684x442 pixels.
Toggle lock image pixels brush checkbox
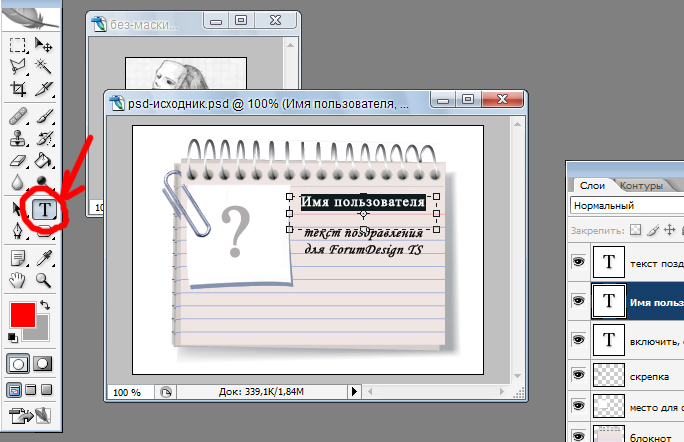coord(653,230)
